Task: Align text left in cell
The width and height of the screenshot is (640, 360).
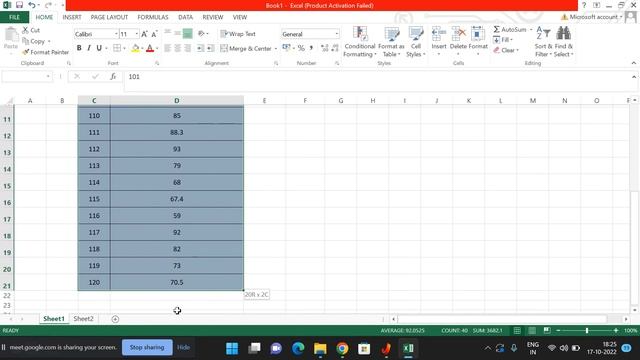Action: (x=167, y=49)
